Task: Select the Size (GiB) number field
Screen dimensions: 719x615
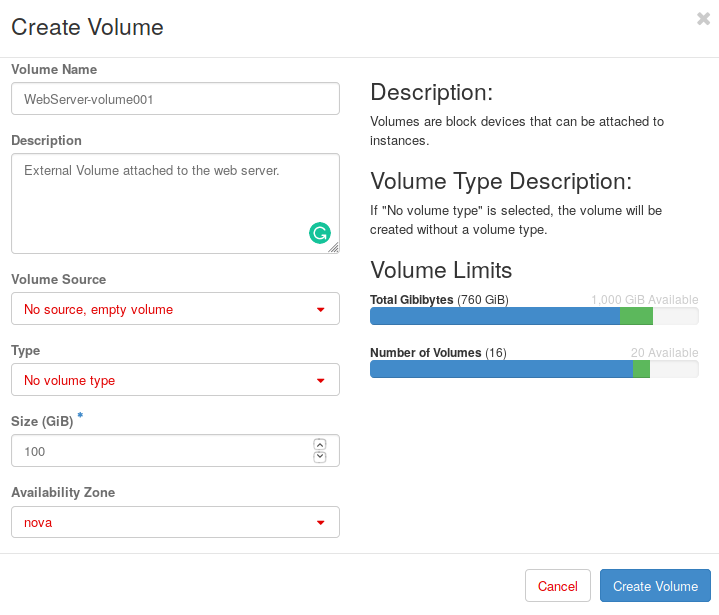Action: [x=160, y=451]
